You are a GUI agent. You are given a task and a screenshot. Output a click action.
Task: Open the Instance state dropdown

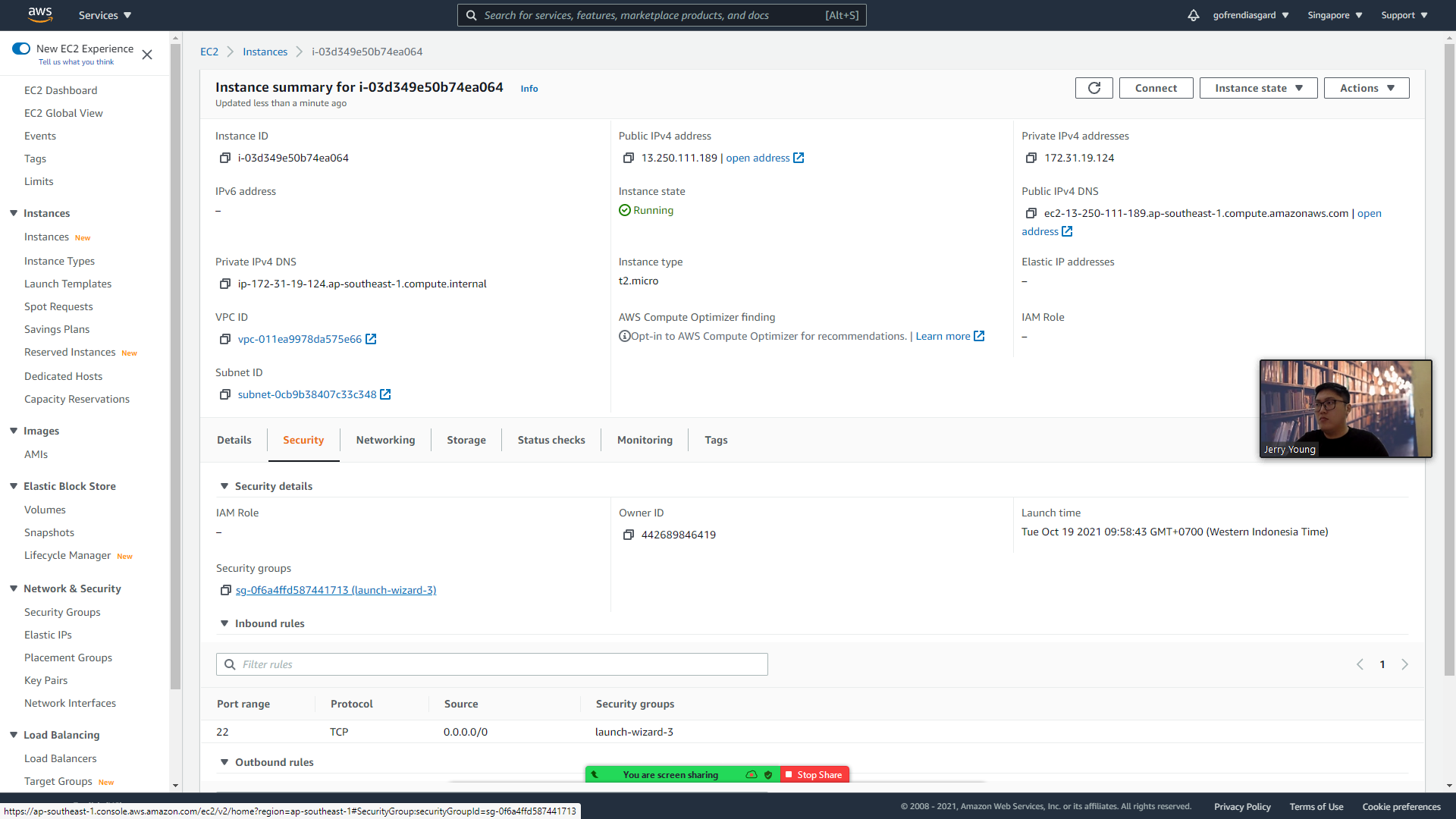(x=1258, y=88)
